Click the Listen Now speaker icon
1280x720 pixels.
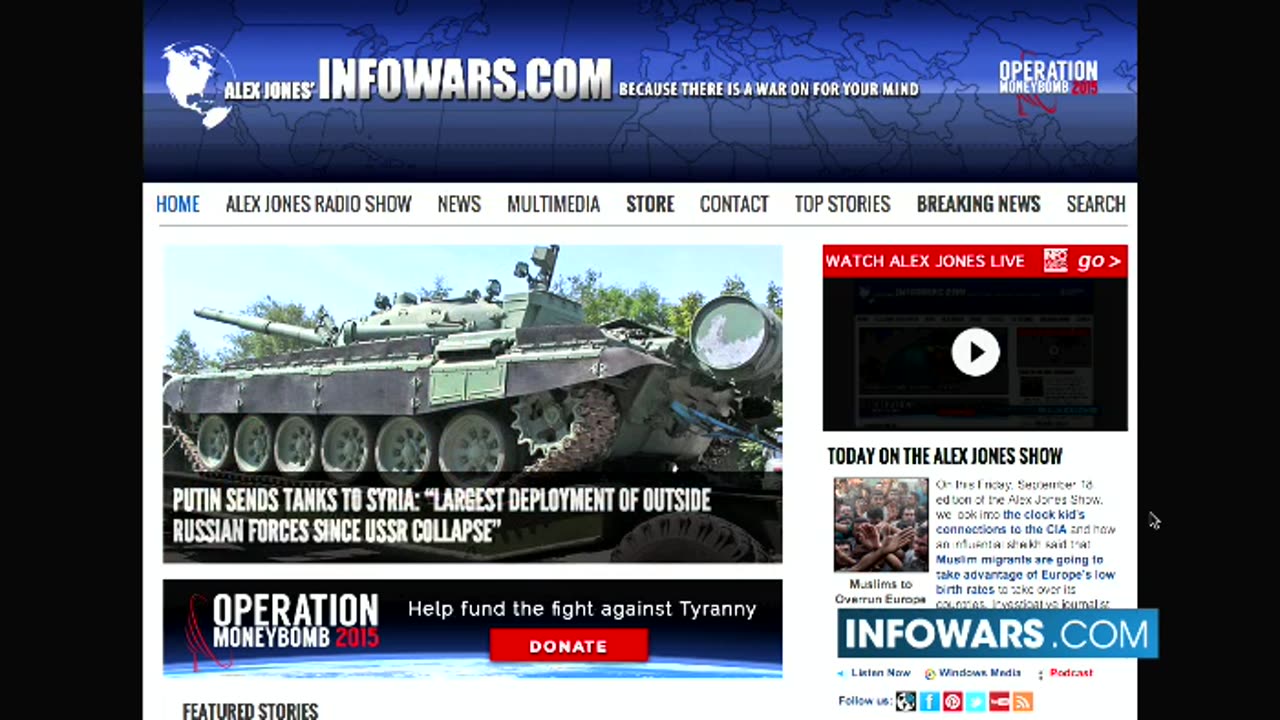click(841, 674)
